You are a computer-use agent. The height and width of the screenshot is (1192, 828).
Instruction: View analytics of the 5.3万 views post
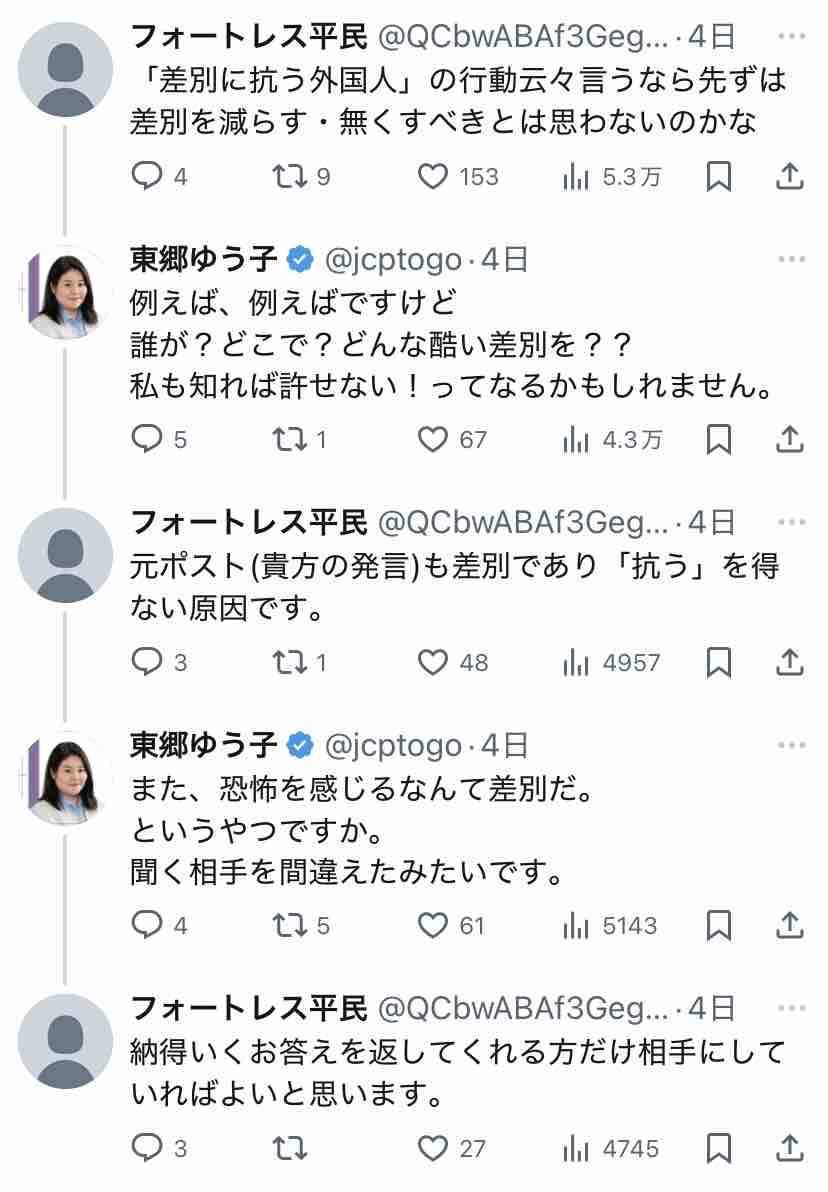576,177
